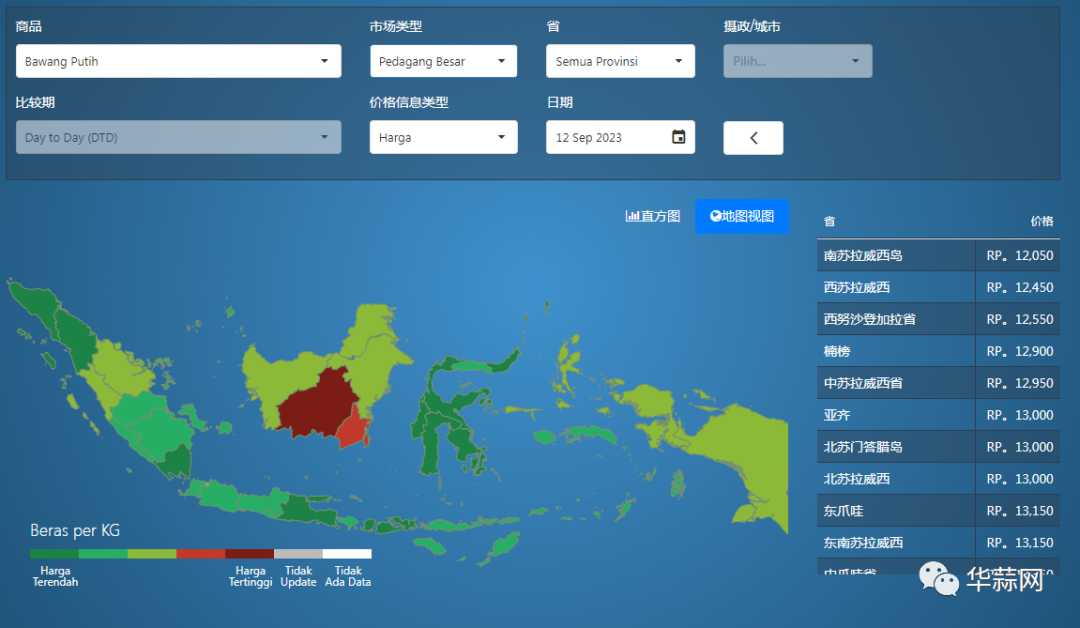This screenshot has height=628, width=1080.
Task: Click the calendar icon in date field
Action: click(x=678, y=137)
